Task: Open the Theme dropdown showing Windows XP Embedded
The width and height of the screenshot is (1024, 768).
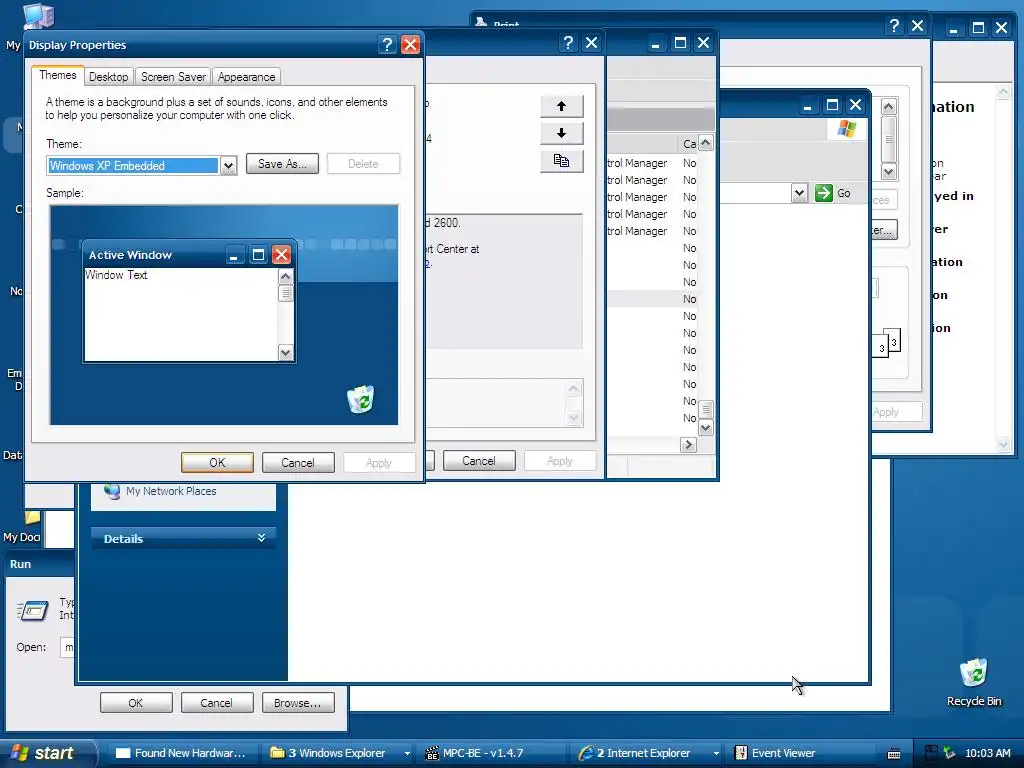Action: tap(228, 166)
